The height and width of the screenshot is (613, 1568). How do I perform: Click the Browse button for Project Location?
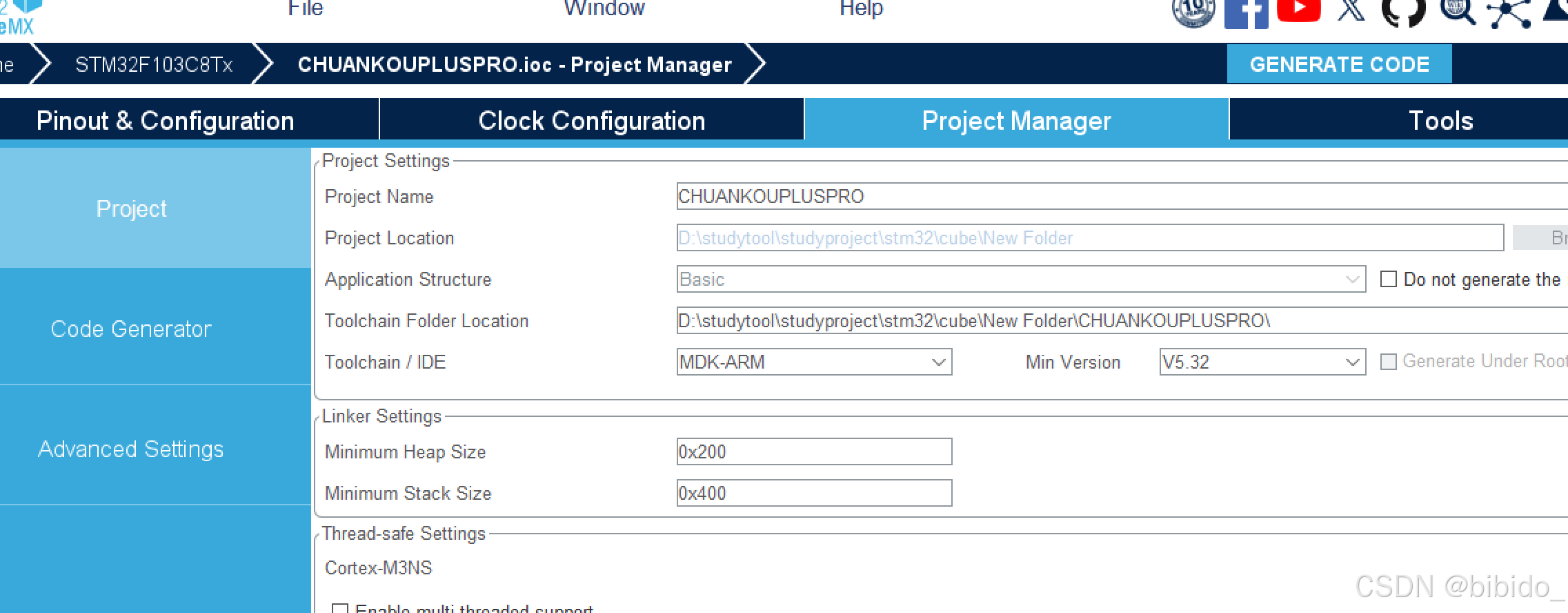[1540, 237]
